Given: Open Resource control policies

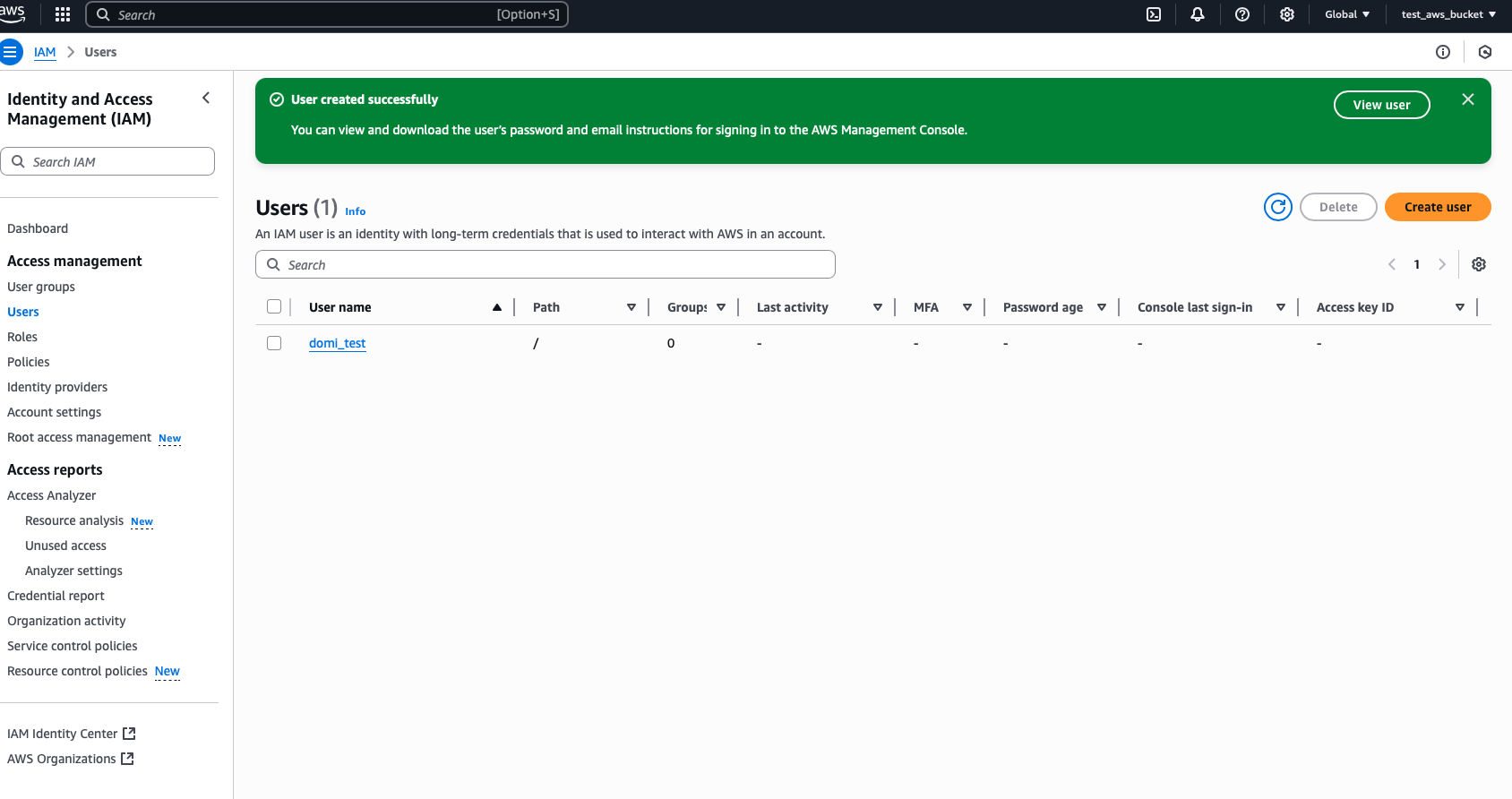Looking at the screenshot, I should [78, 671].
